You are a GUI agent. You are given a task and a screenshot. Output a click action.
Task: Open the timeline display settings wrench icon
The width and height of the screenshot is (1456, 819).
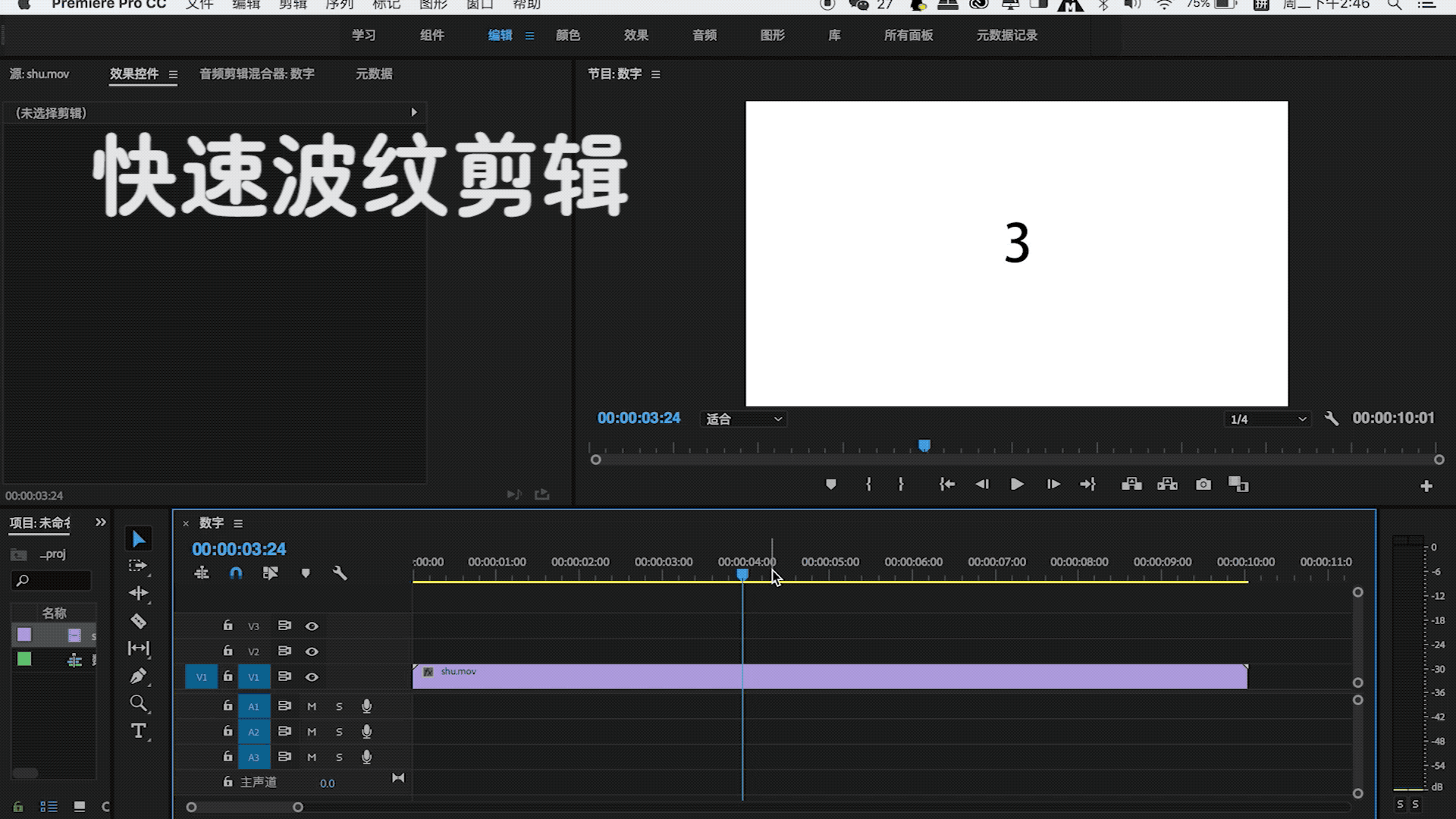(340, 573)
